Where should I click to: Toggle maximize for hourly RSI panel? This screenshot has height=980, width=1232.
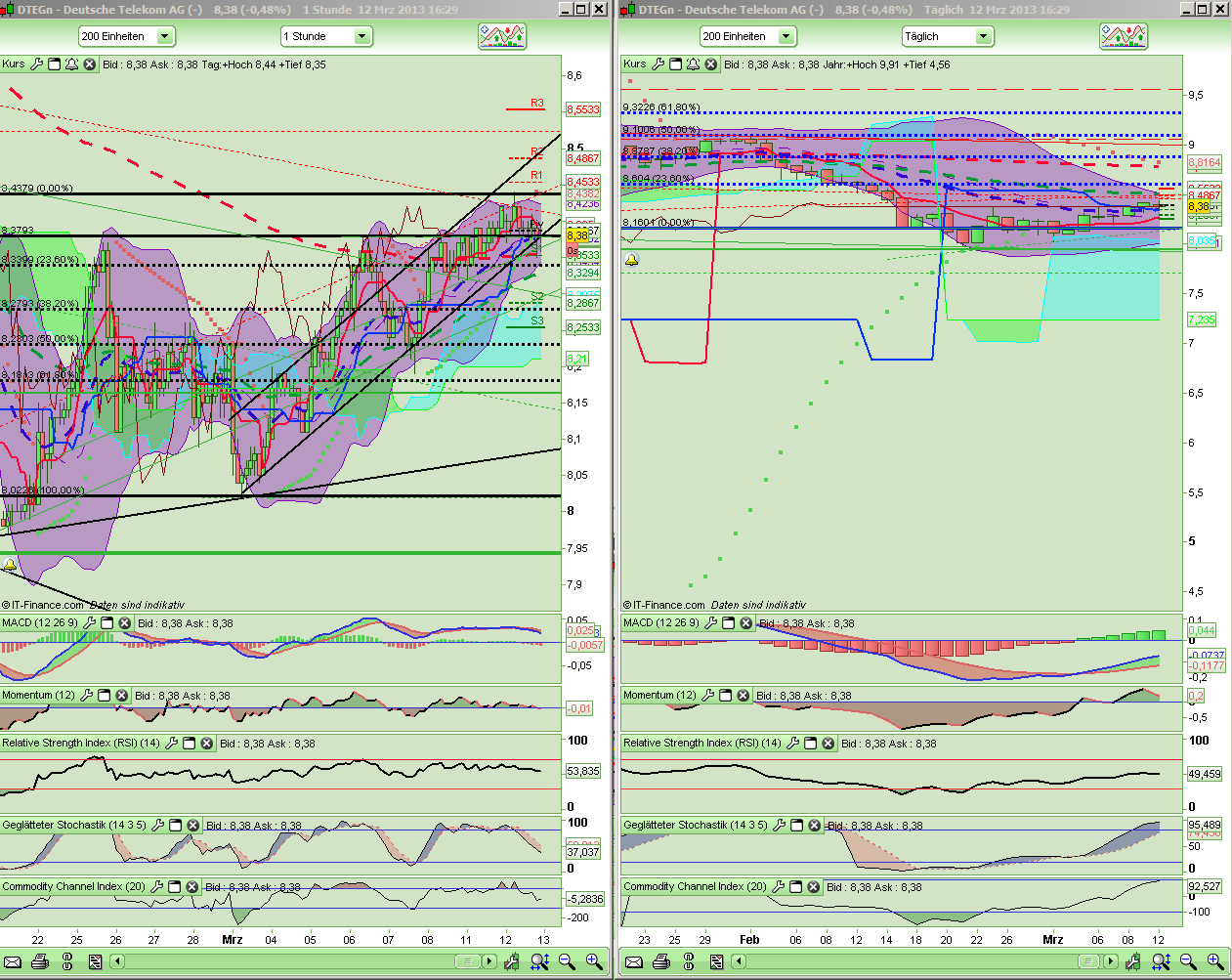click(x=190, y=744)
